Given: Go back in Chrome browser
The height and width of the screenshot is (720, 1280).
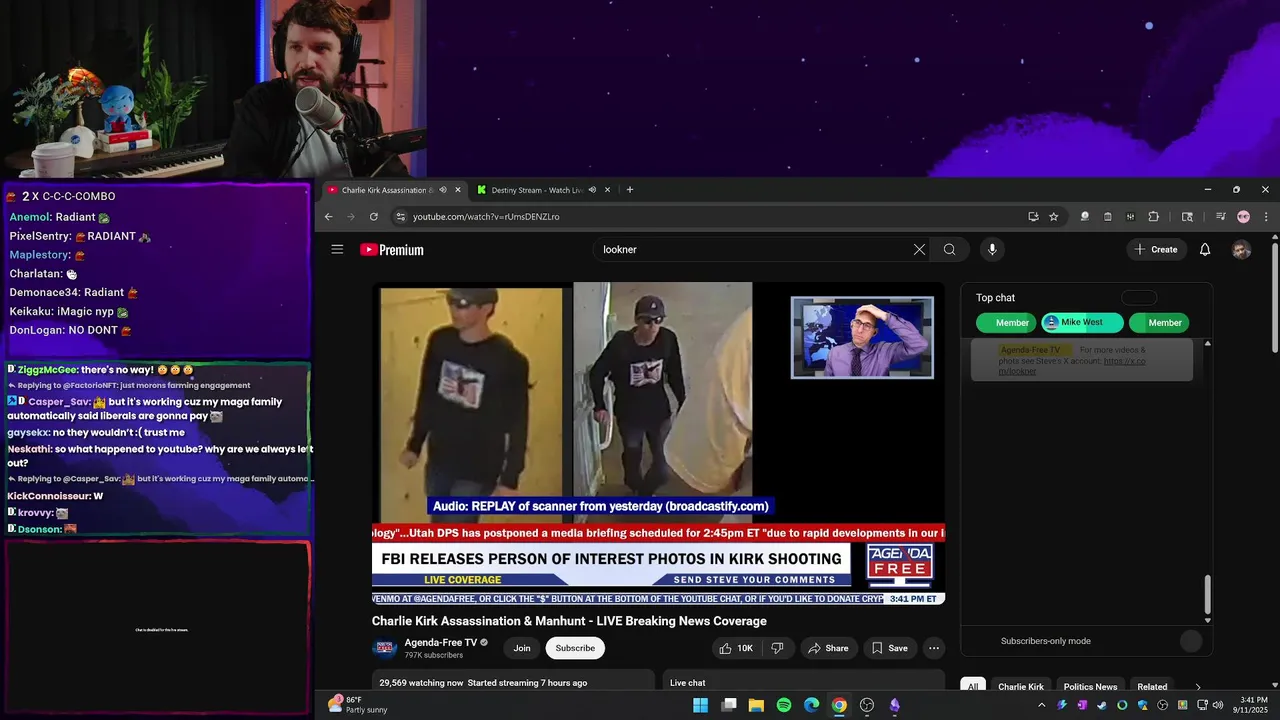Looking at the screenshot, I should [328, 216].
